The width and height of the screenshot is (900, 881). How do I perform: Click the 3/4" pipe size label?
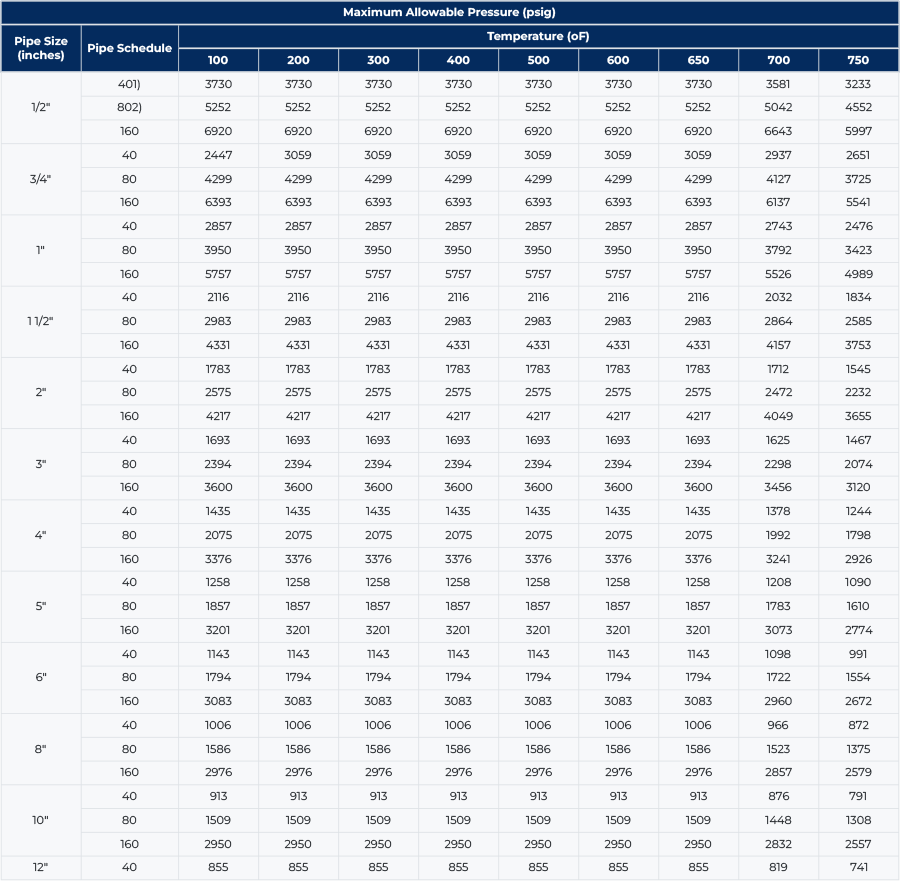click(x=41, y=178)
